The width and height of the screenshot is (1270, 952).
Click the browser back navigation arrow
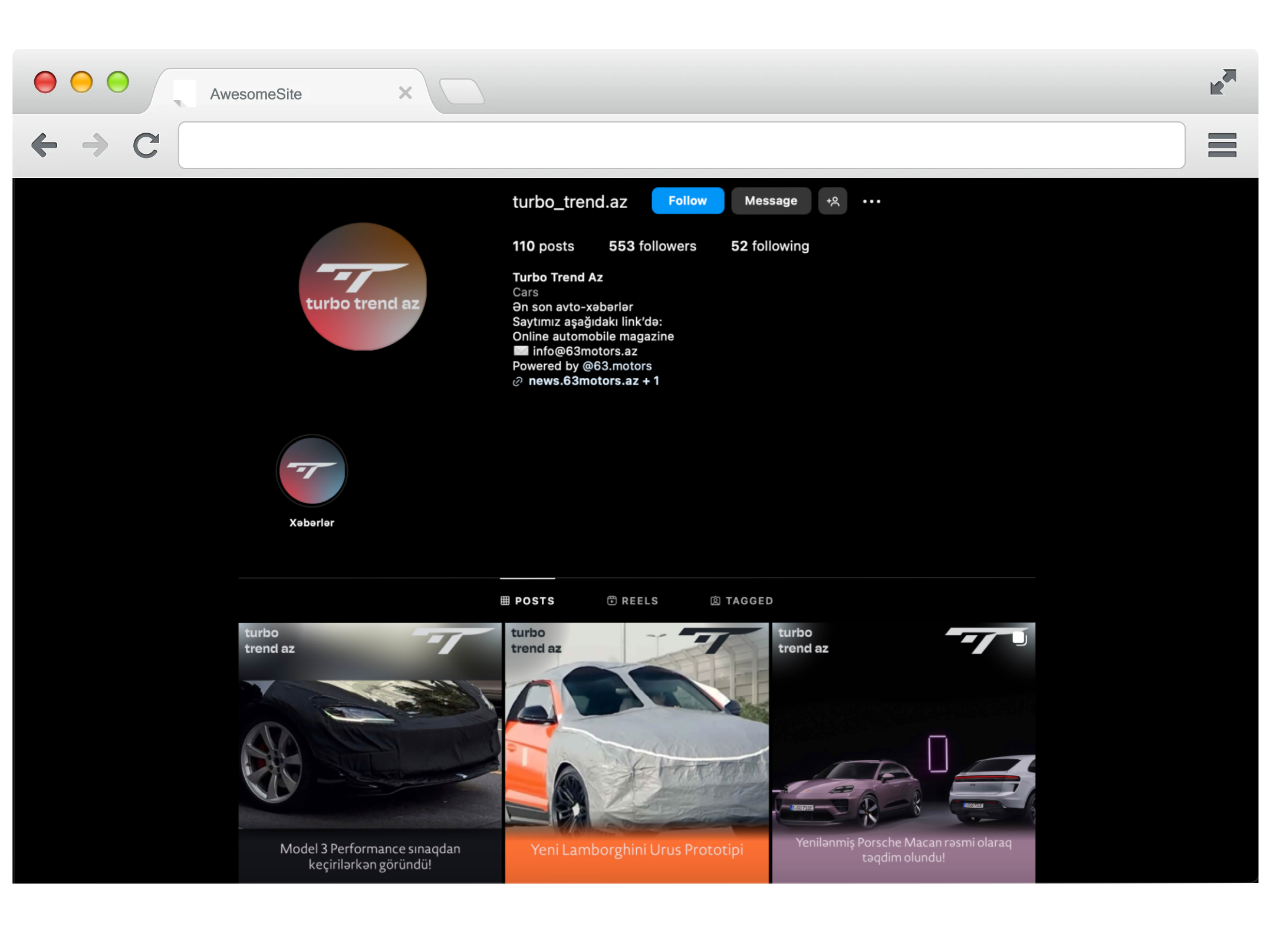[x=45, y=145]
